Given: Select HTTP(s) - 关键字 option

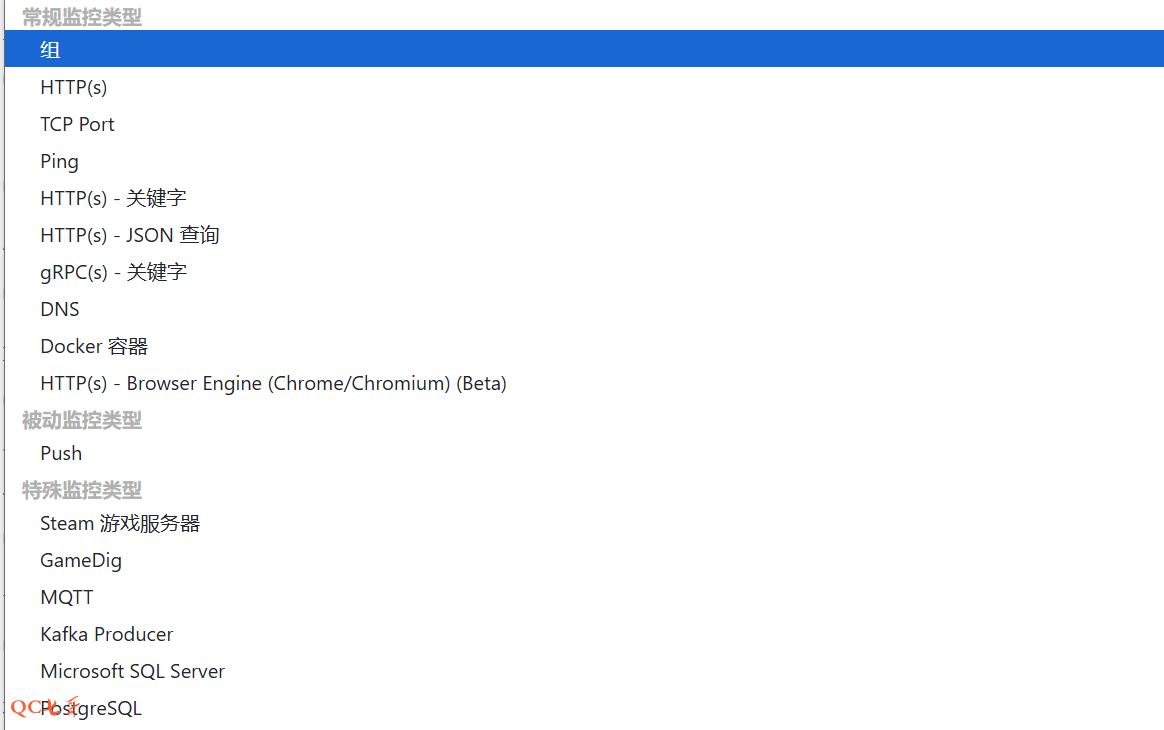Looking at the screenshot, I should (113, 198).
